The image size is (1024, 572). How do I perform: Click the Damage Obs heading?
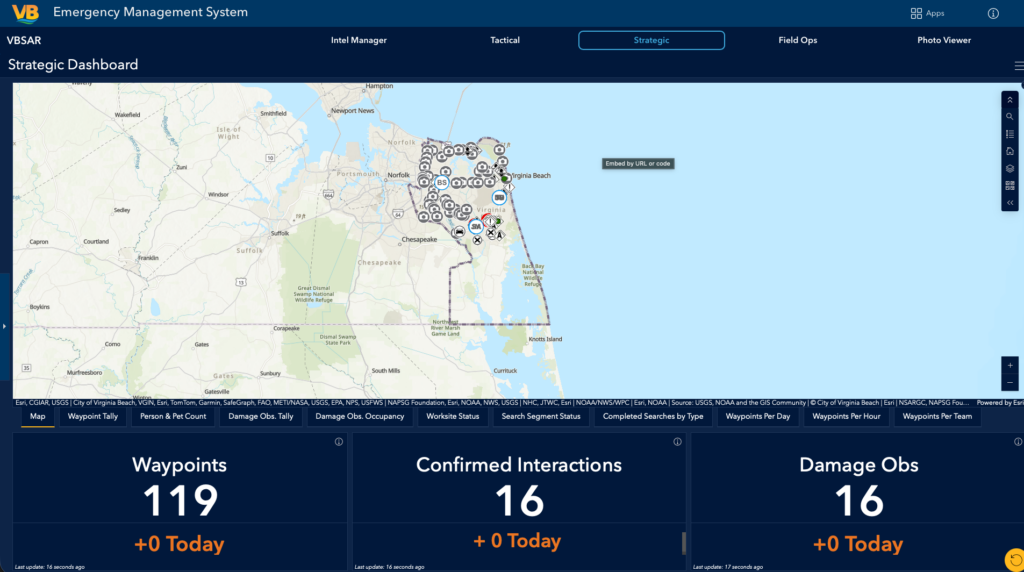pos(859,465)
